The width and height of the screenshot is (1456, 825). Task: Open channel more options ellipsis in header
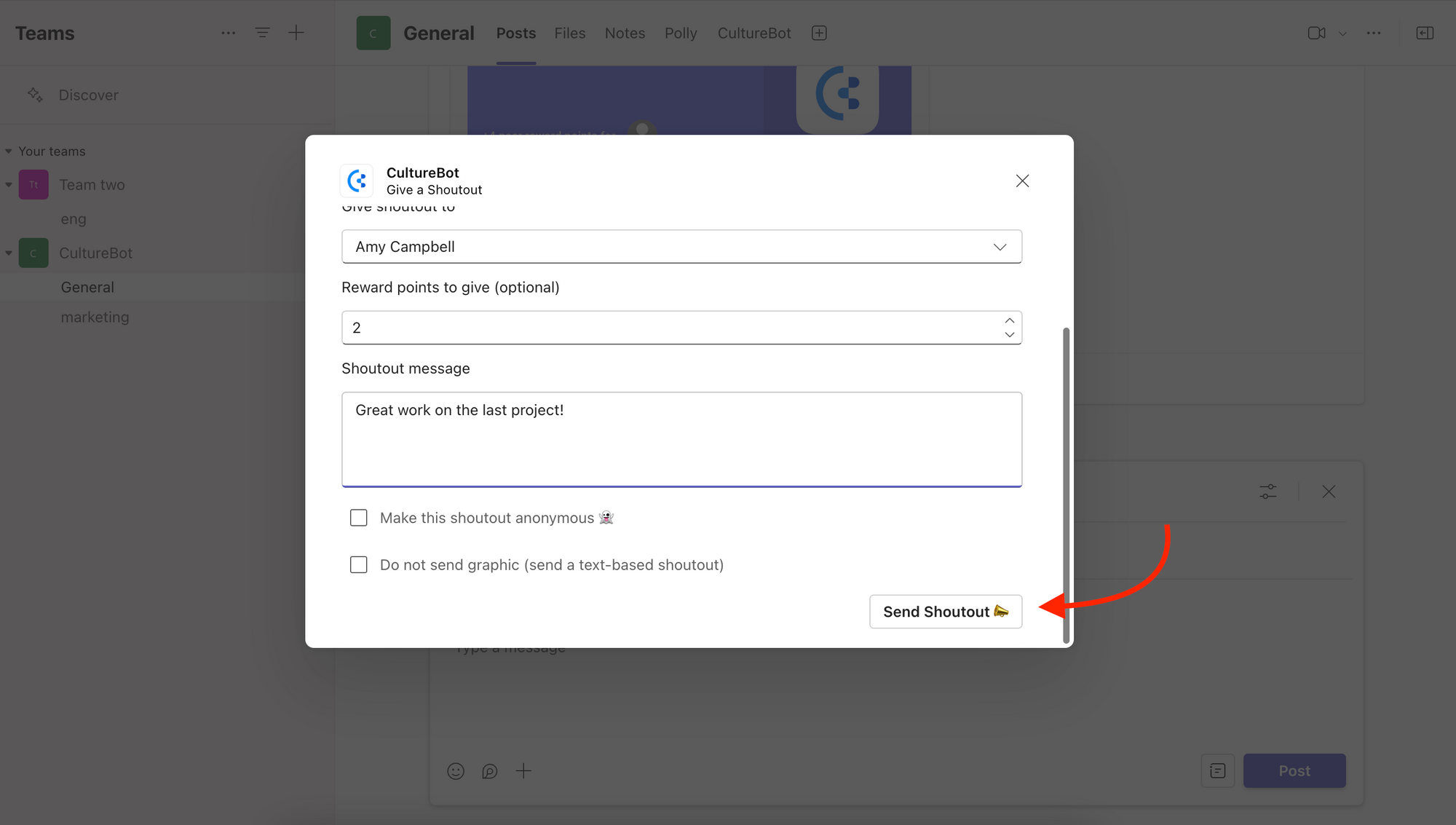[1374, 33]
